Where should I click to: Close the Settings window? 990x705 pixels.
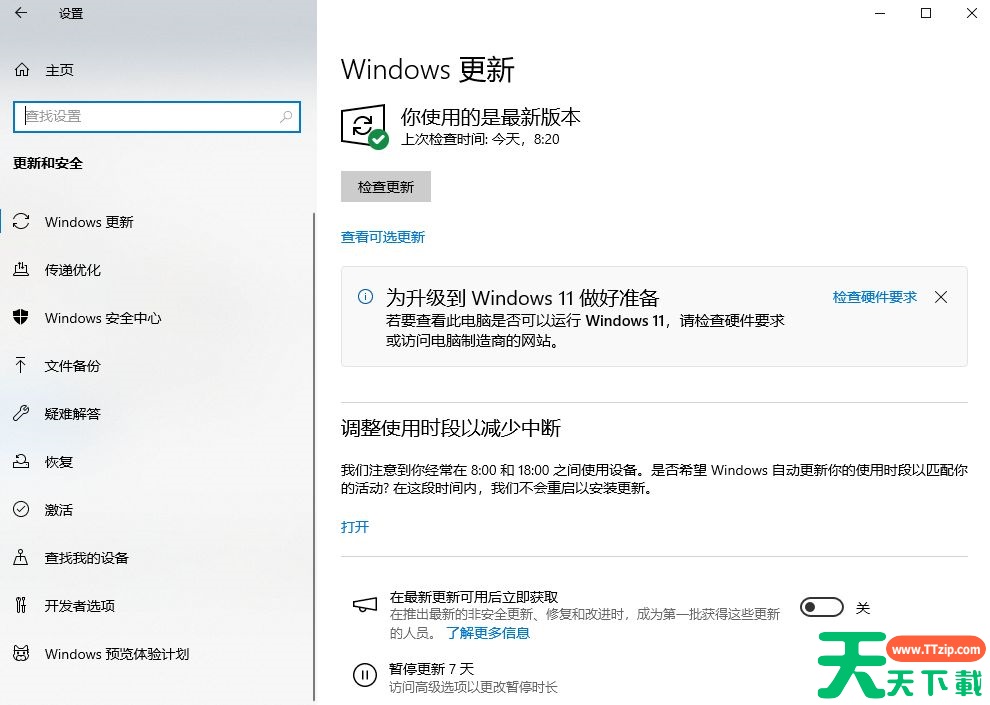[x=972, y=13]
